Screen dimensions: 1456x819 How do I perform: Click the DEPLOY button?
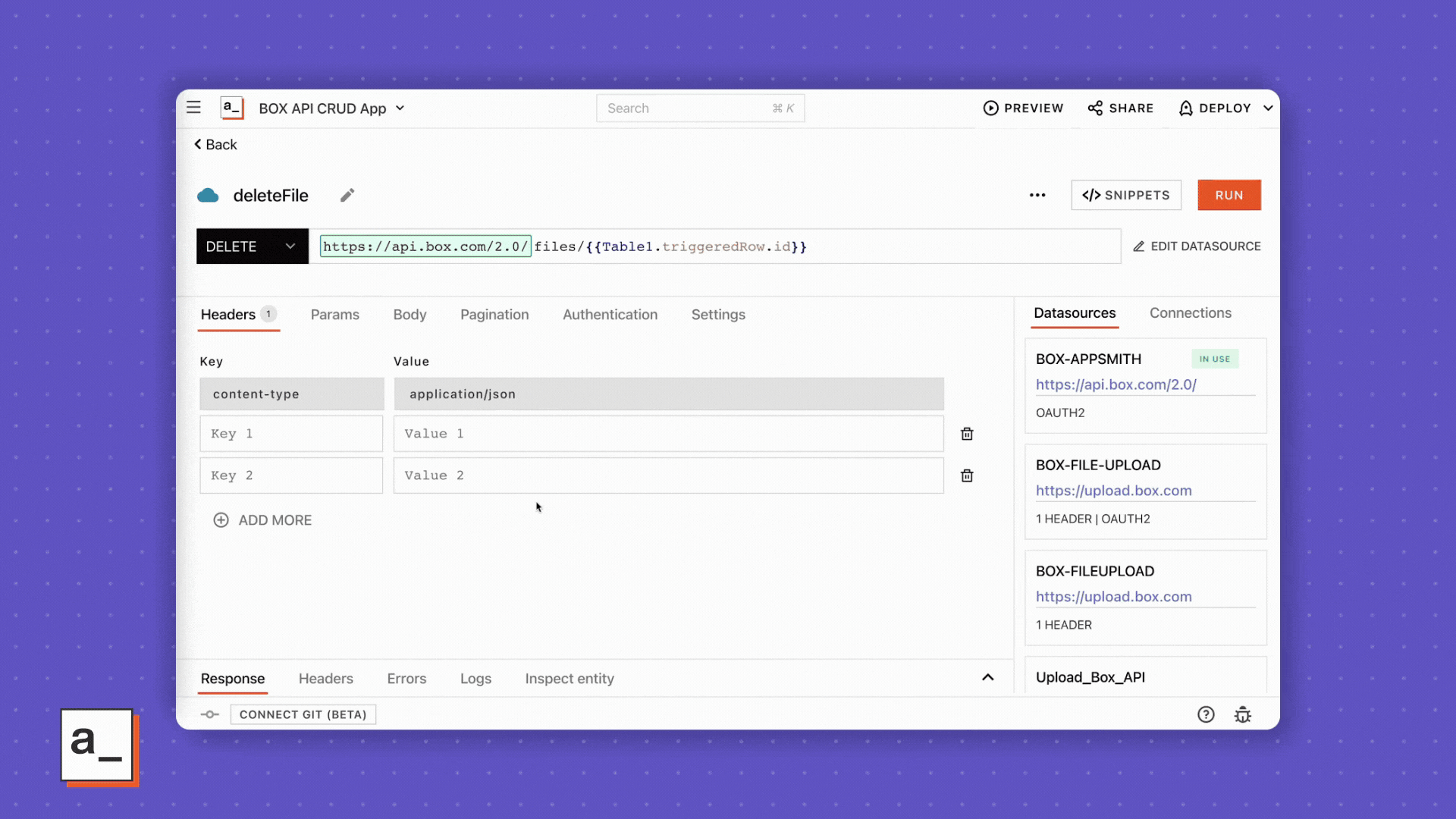click(1214, 108)
